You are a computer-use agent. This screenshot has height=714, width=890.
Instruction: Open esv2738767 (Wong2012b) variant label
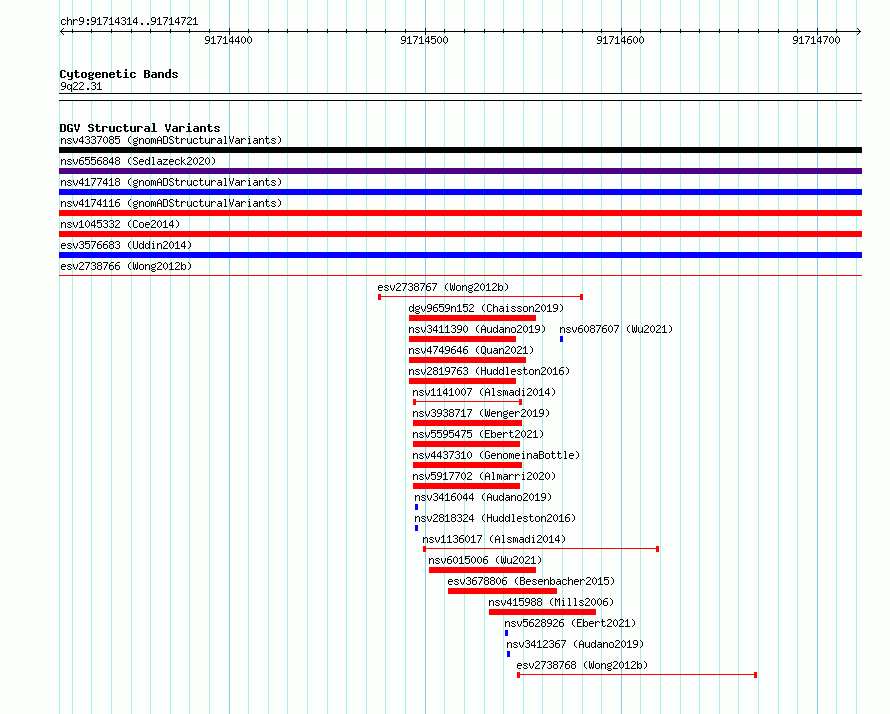pyautogui.click(x=443, y=287)
